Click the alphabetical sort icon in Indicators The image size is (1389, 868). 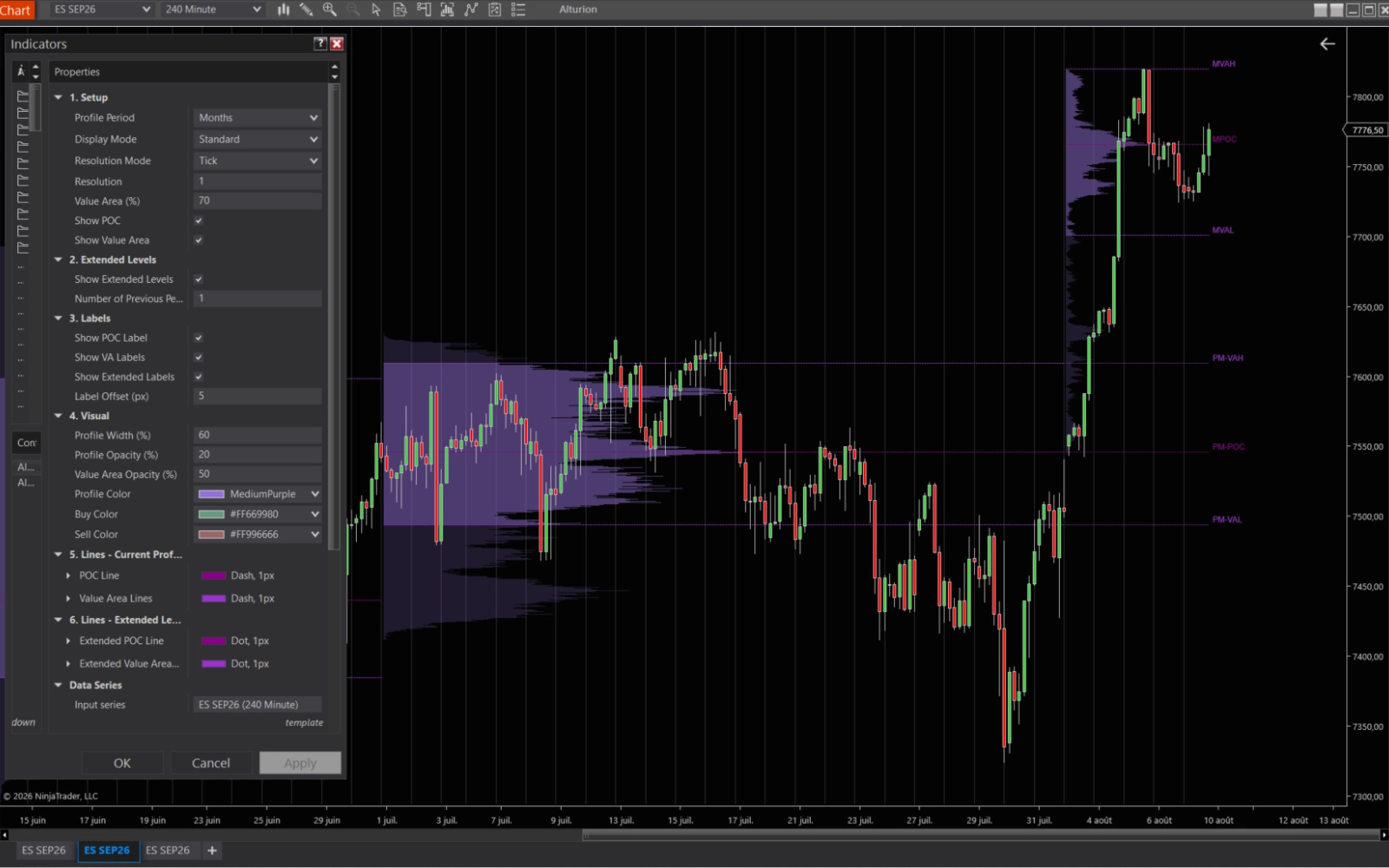point(21,71)
